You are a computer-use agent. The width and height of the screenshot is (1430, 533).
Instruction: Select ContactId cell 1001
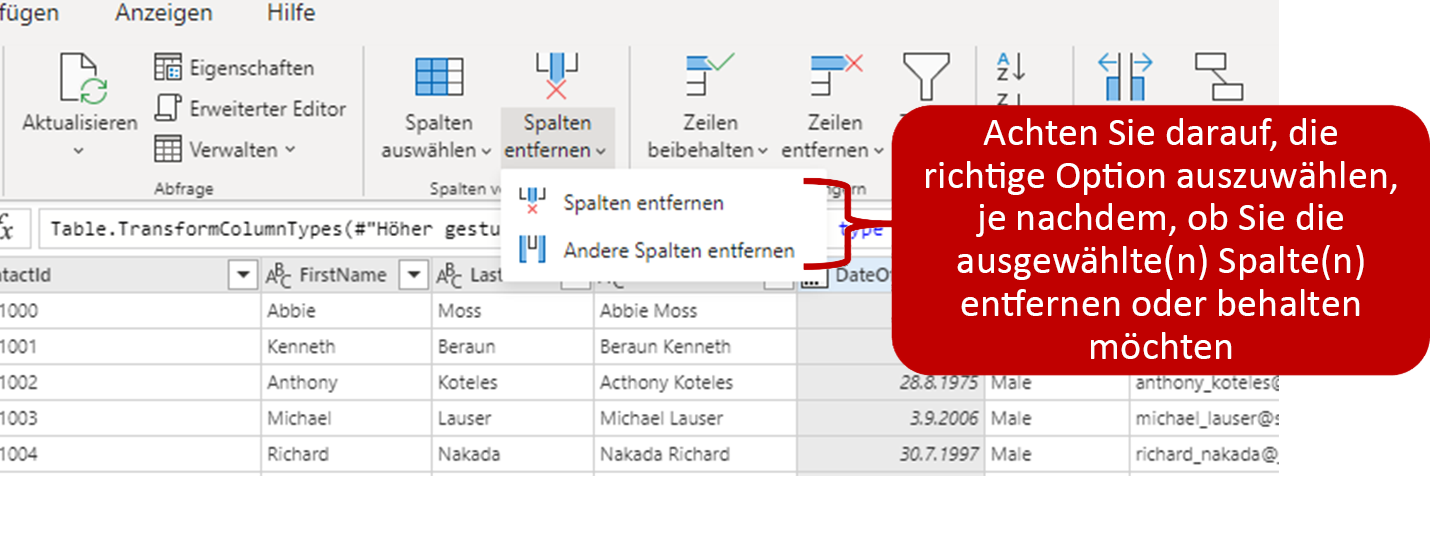click(x=130, y=347)
